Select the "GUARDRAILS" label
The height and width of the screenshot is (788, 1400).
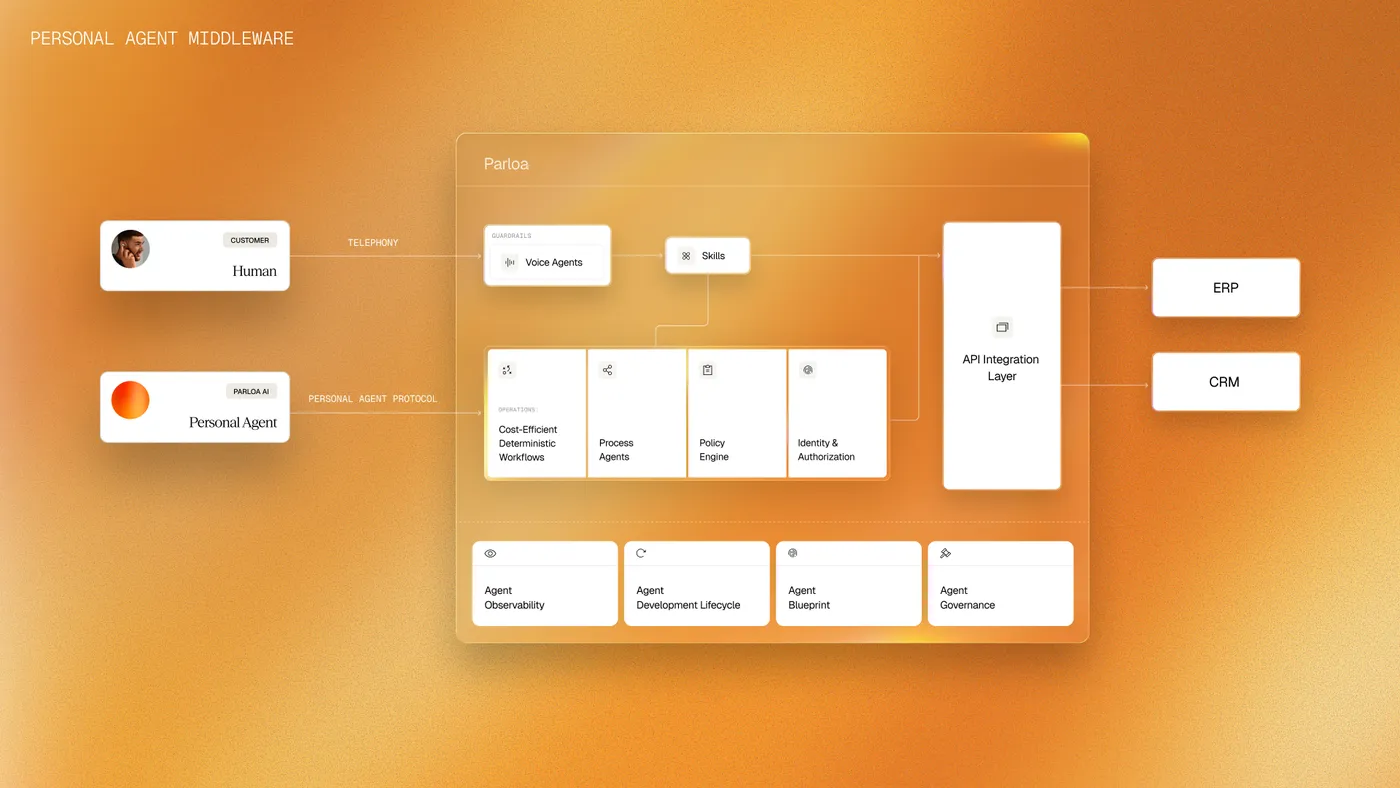click(511, 236)
